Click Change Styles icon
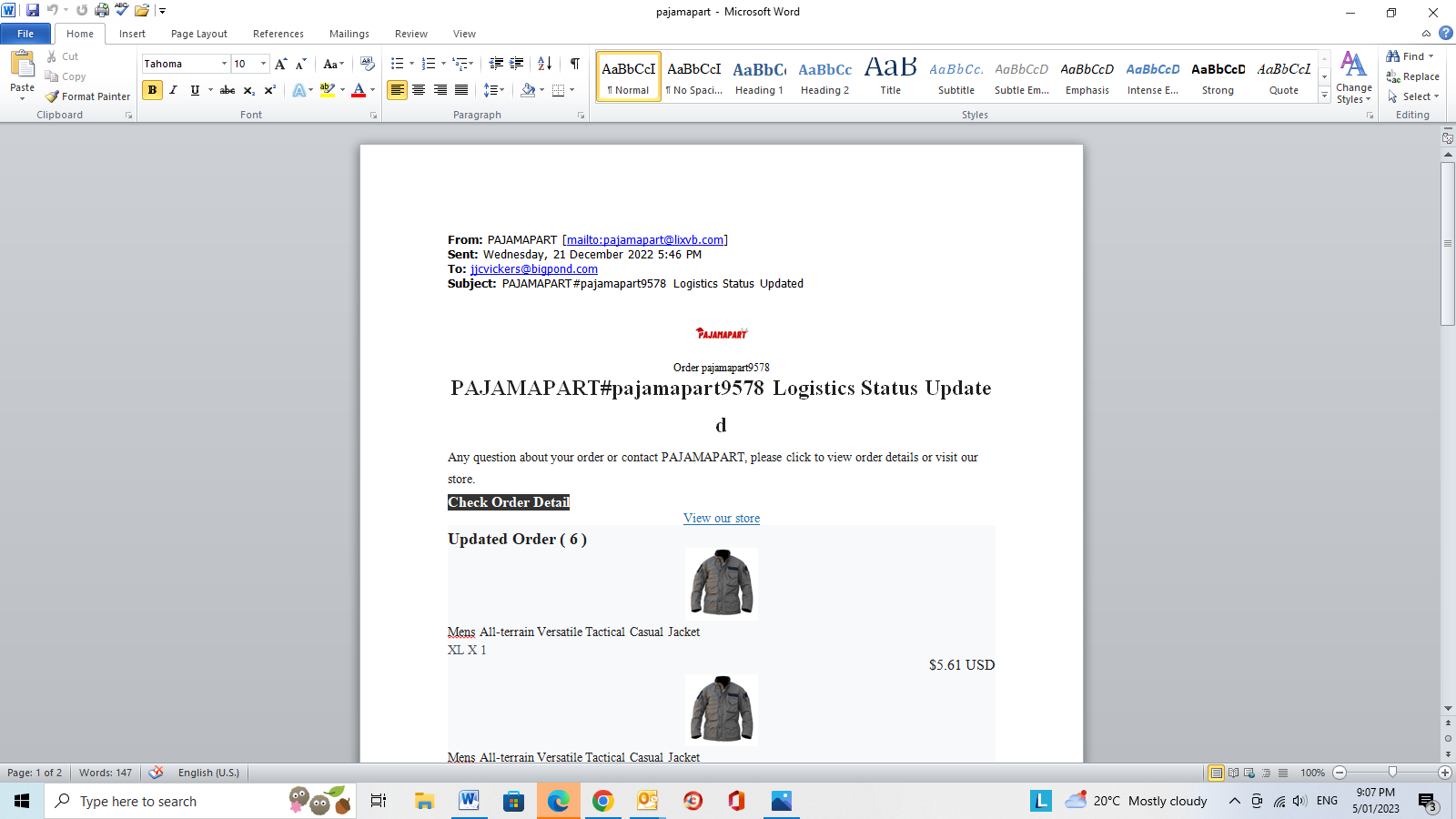Screen dimensions: 1456x819 pyautogui.click(x=1354, y=77)
